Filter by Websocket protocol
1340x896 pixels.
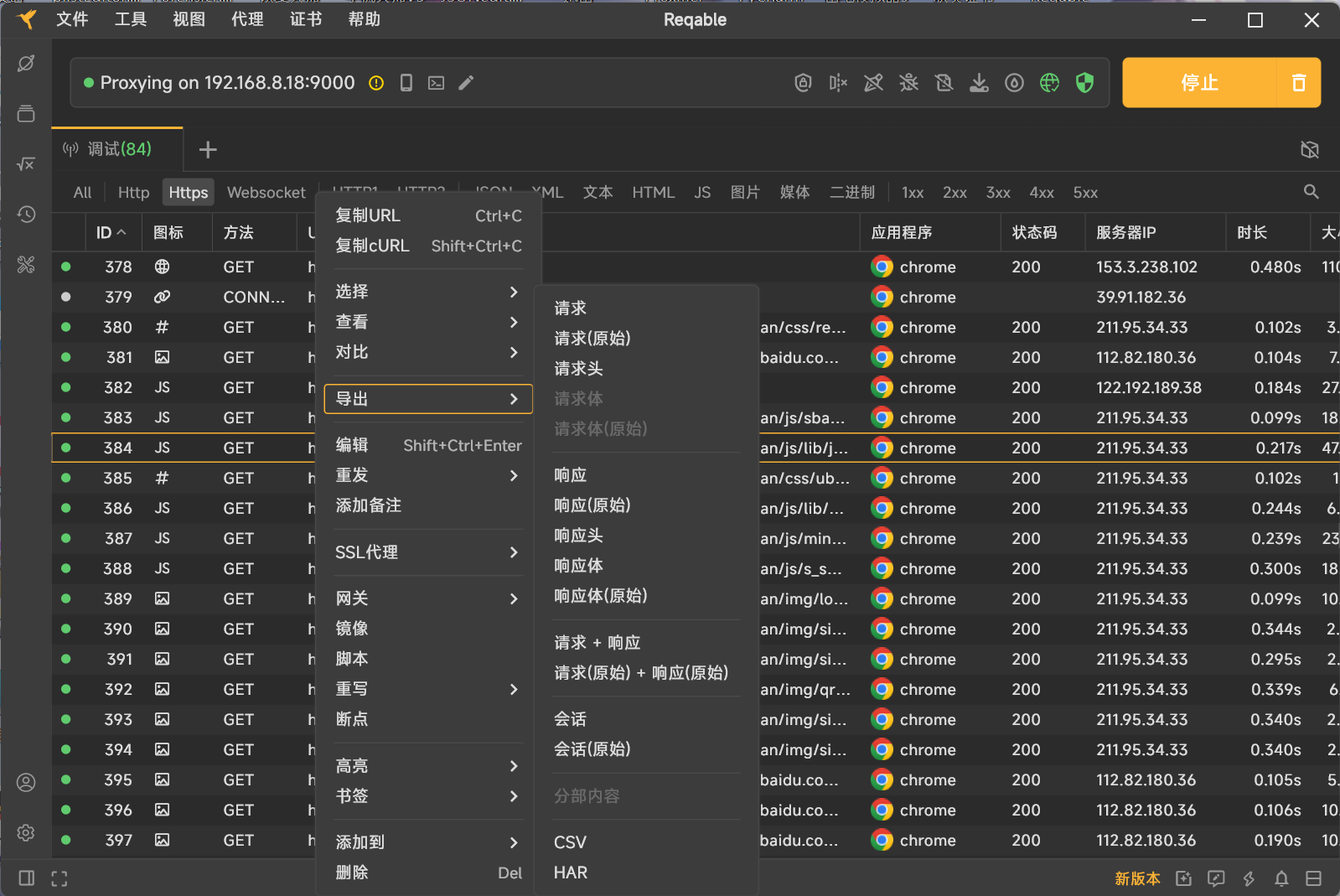[x=266, y=193]
